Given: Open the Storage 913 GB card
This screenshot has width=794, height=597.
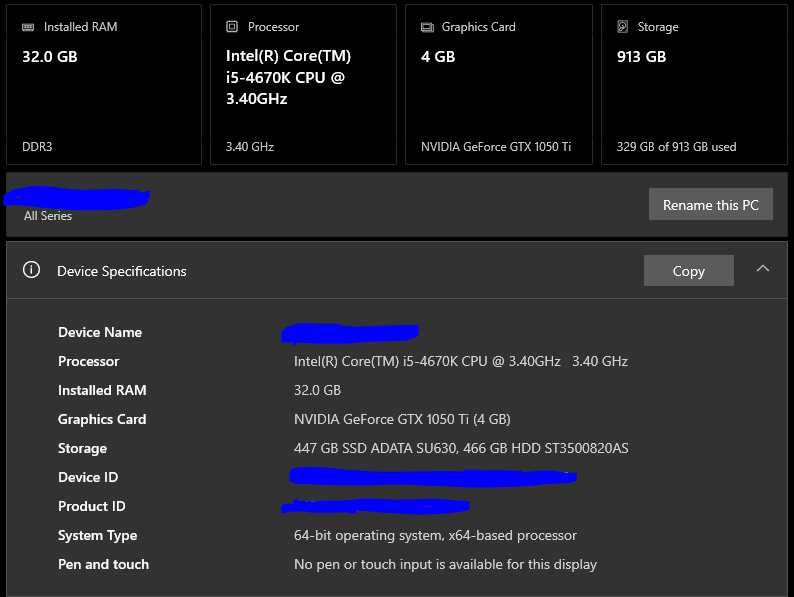Looking at the screenshot, I should tap(694, 85).
